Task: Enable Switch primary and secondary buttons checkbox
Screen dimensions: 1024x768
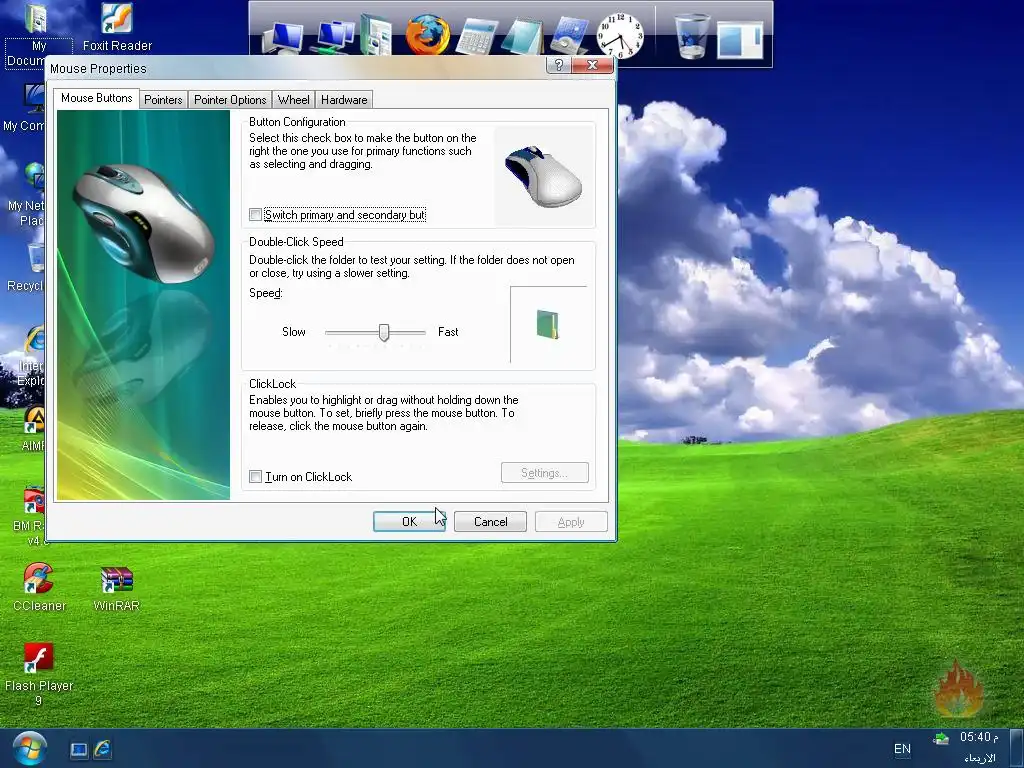Action: [x=255, y=215]
